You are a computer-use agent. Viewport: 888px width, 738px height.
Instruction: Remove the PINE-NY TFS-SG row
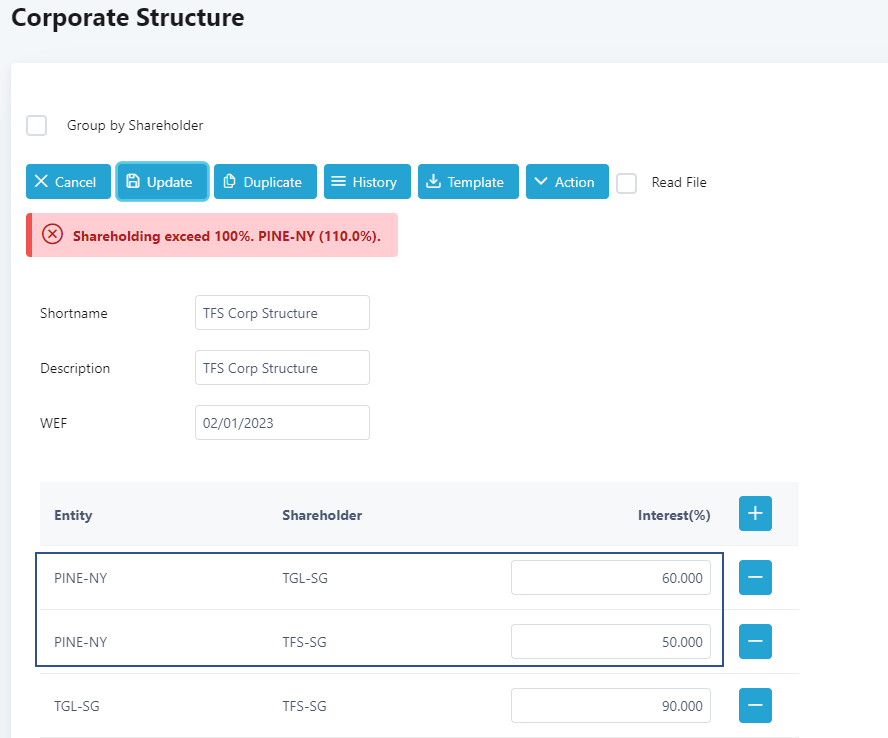[755, 641]
